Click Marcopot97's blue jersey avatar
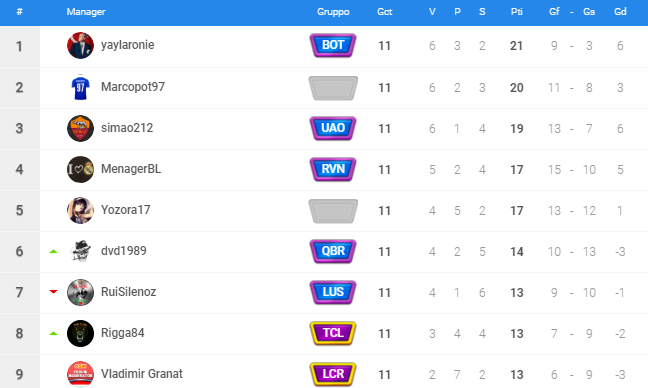Viewport: 648px width, 388px height. [x=80, y=87]
